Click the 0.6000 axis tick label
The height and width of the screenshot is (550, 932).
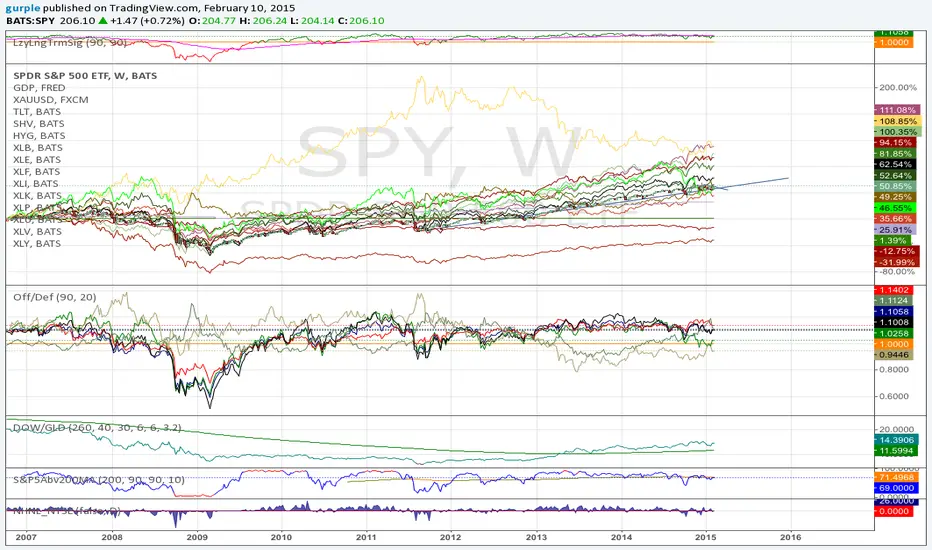895,397
